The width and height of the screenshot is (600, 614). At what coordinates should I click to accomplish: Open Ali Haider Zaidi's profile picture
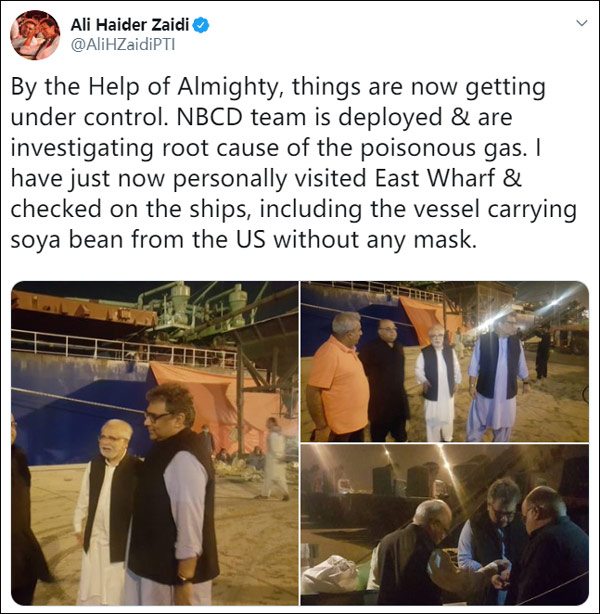[35, 35]
